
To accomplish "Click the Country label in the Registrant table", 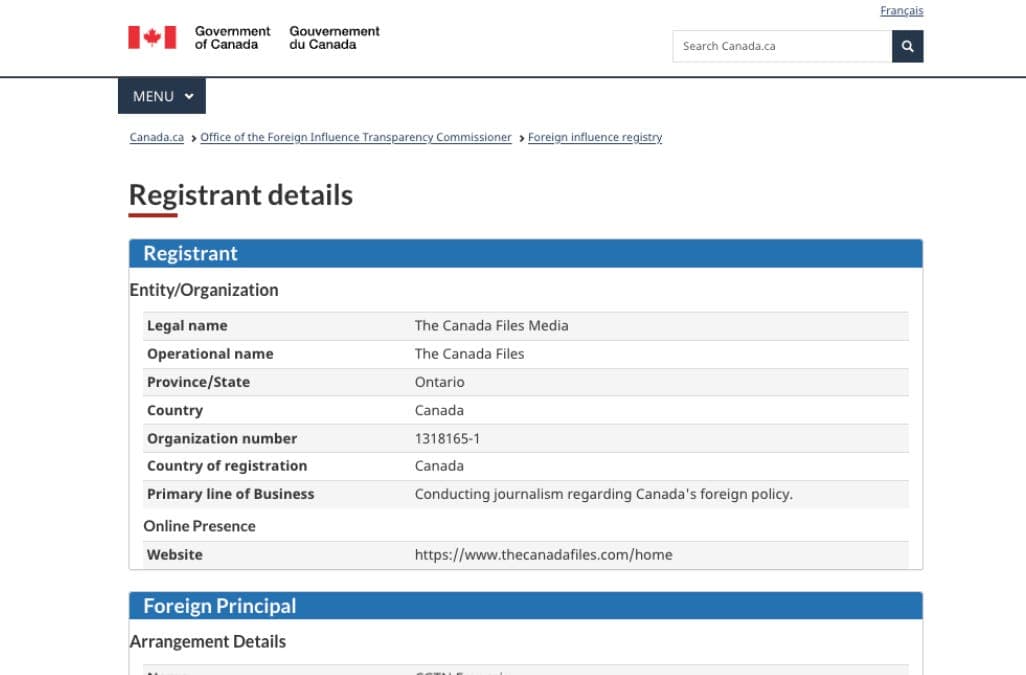I will pyautogui.click(x=175, y=410).
